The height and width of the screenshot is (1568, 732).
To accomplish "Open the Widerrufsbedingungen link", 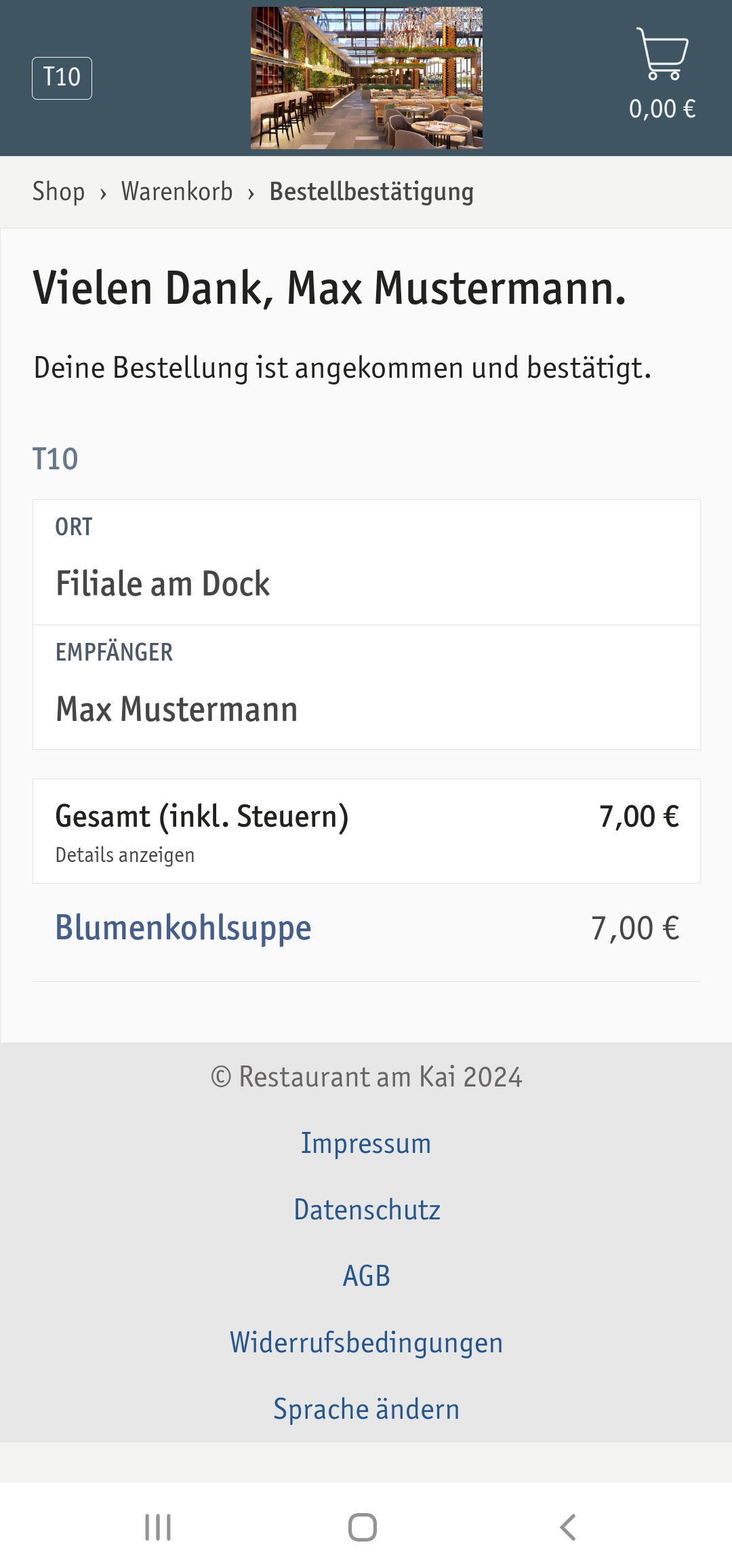I will pos(367,1343).
